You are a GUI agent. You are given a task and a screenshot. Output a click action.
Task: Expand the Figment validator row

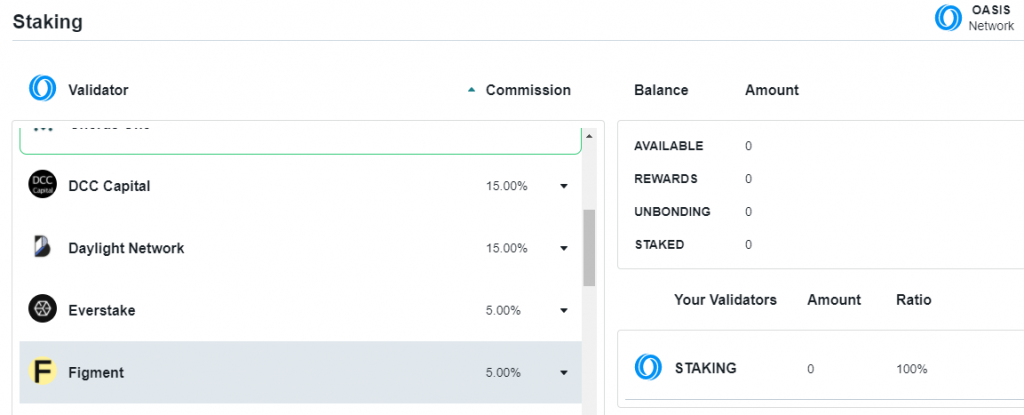pyautogui.click(x=564, y=373)
